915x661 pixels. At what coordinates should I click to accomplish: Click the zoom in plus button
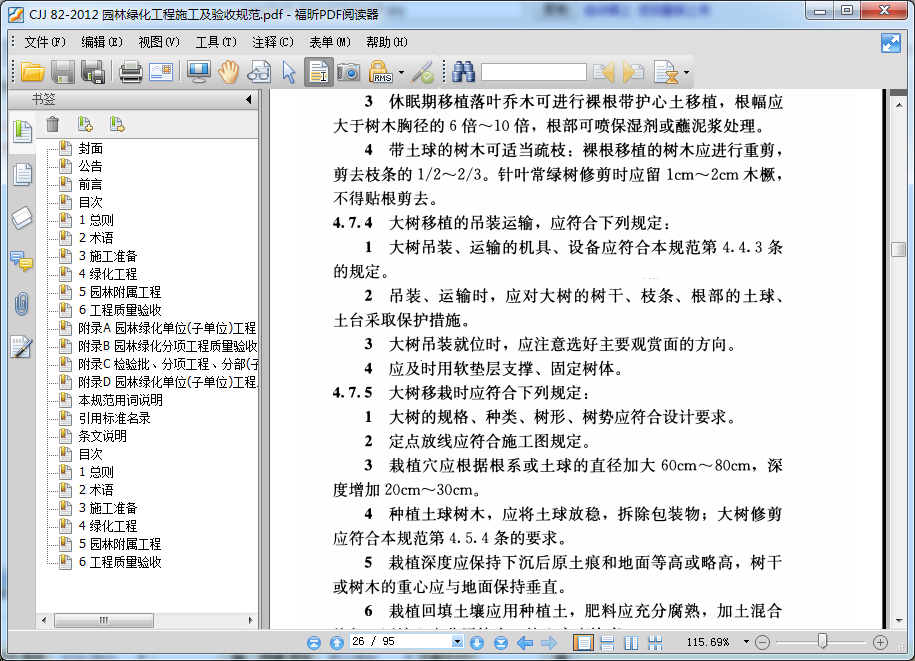coord(880,642)
